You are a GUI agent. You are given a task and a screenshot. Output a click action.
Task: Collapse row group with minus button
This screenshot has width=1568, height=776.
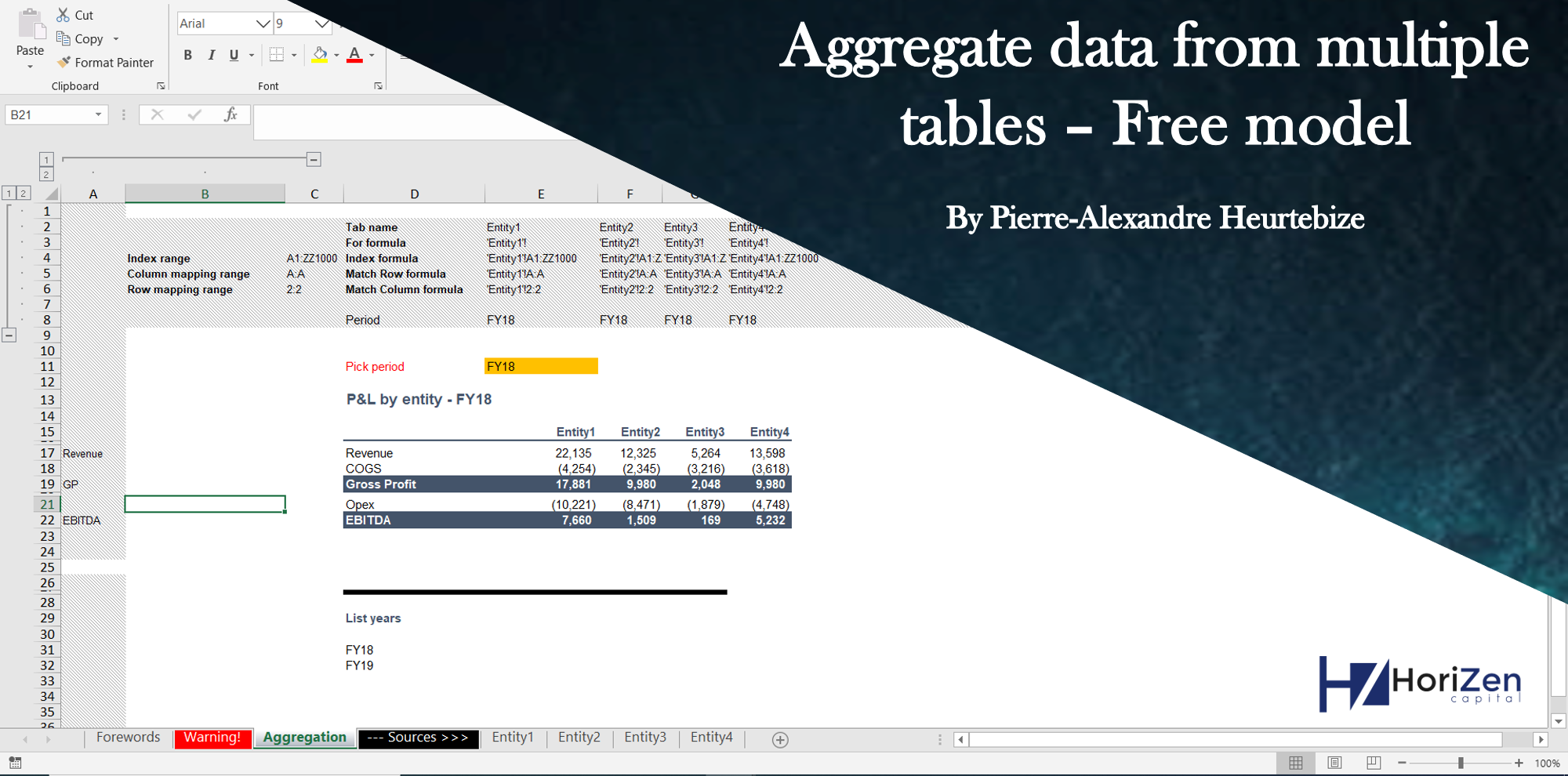tap(9, 335)
